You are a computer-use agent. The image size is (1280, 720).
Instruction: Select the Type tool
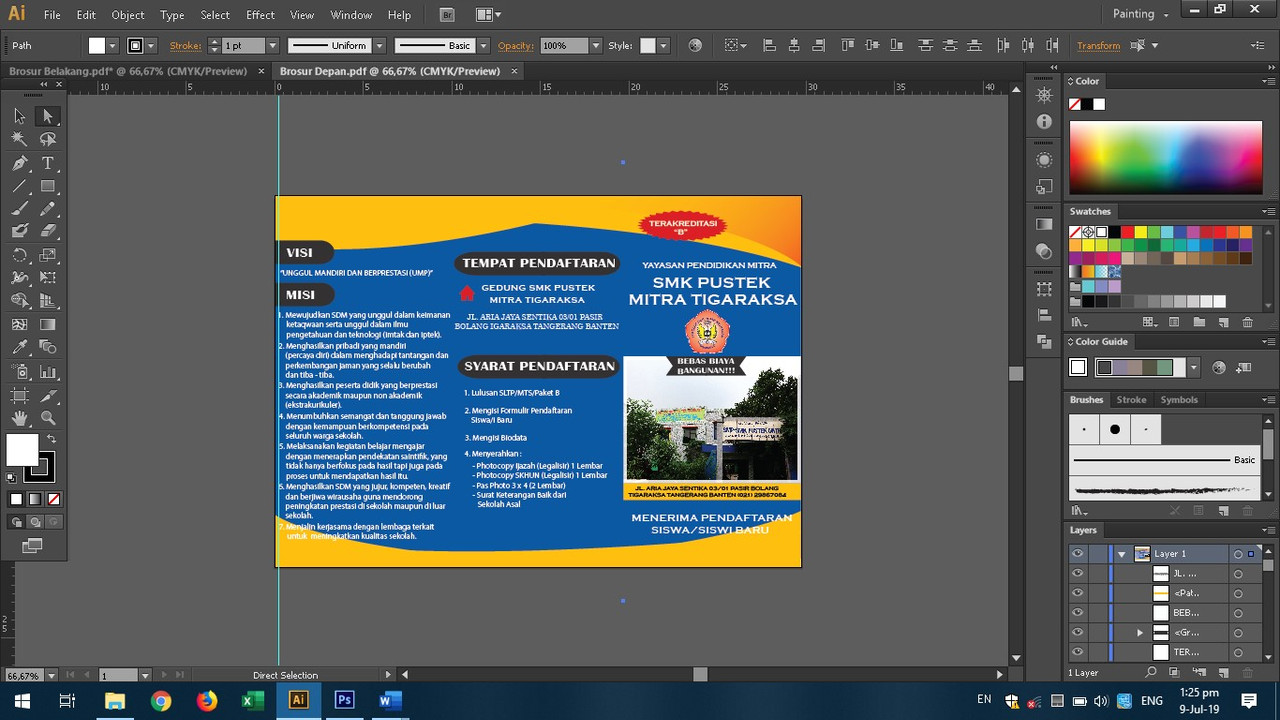coord(47,163)
